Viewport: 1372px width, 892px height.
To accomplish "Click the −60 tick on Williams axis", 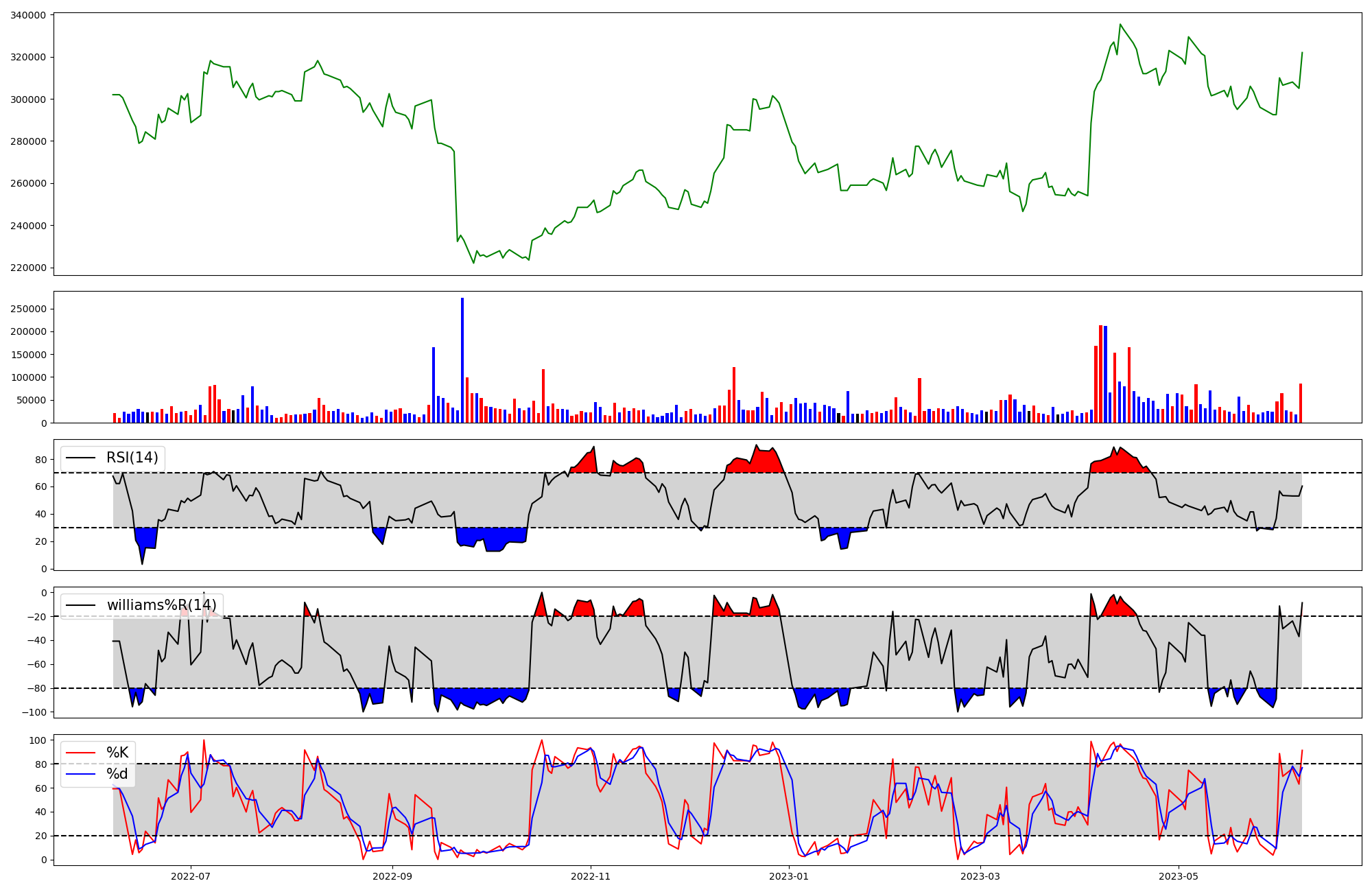I will [36, 664].
